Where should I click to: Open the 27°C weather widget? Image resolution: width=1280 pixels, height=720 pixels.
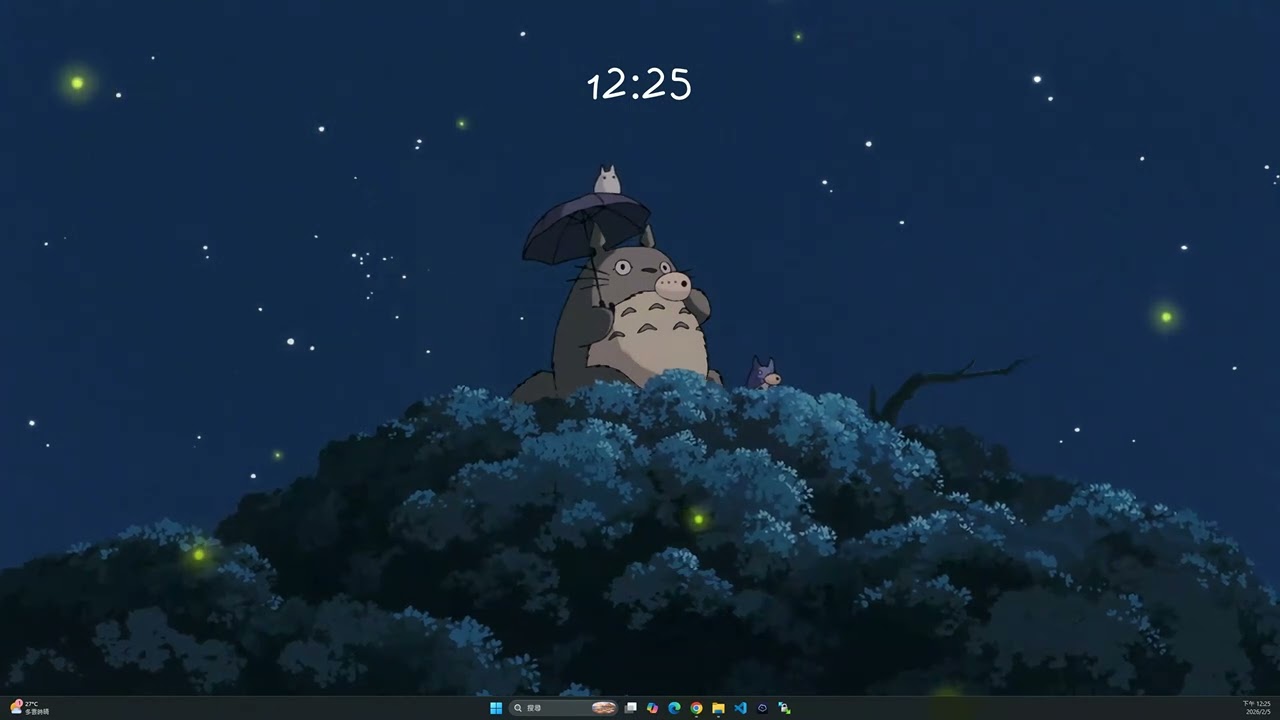[29, 708]
